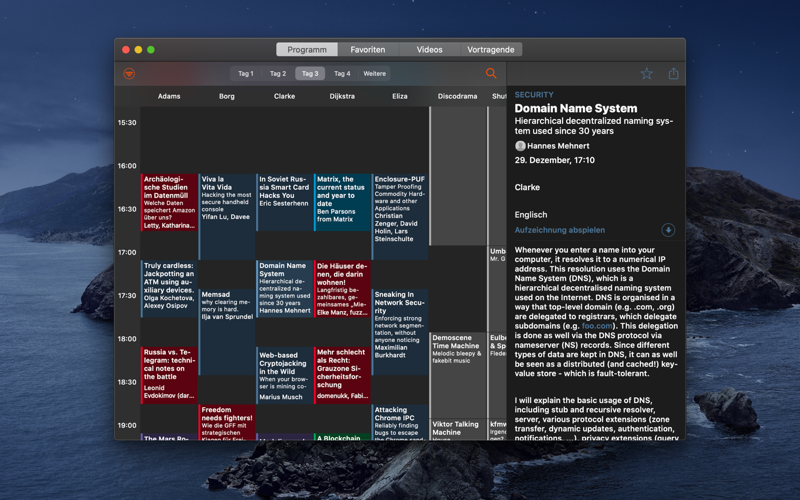Open Web-based Cryptojacking in the Wild talk
This screenshot has width=800, height=500.
pyautogui.click(x=284, y=376)
